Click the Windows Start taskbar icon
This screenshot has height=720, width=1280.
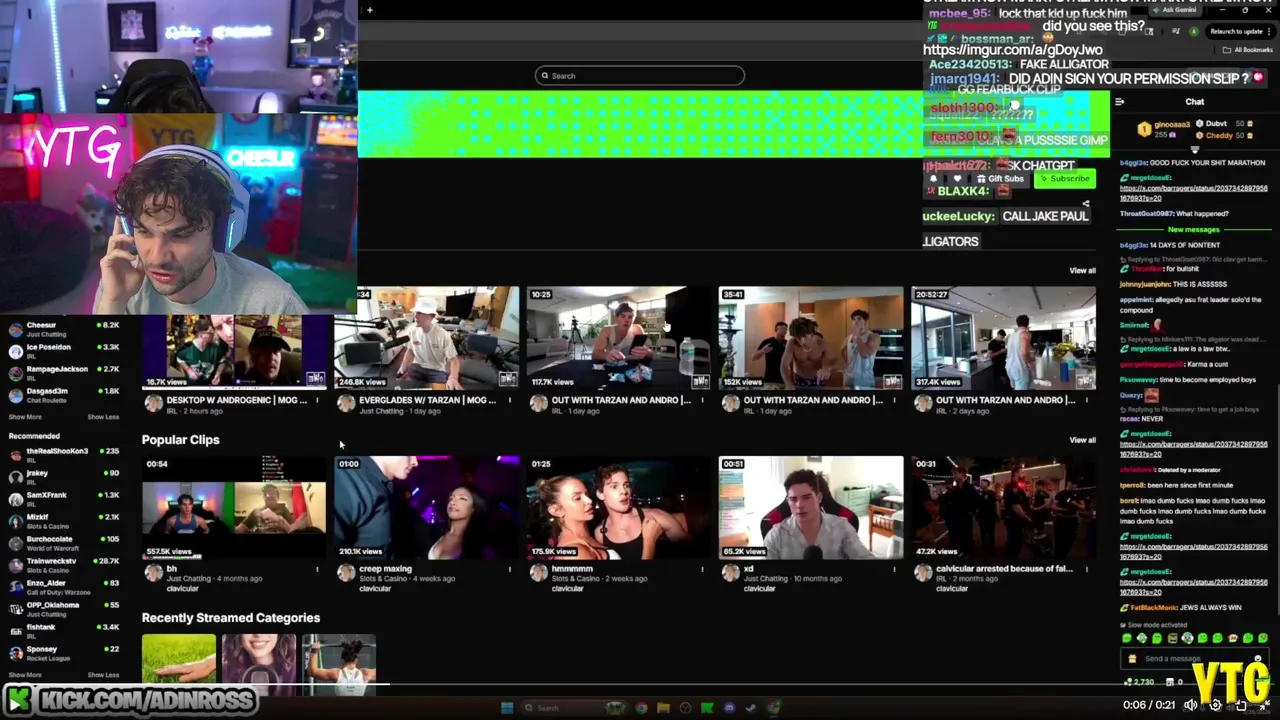coord(507,708)
